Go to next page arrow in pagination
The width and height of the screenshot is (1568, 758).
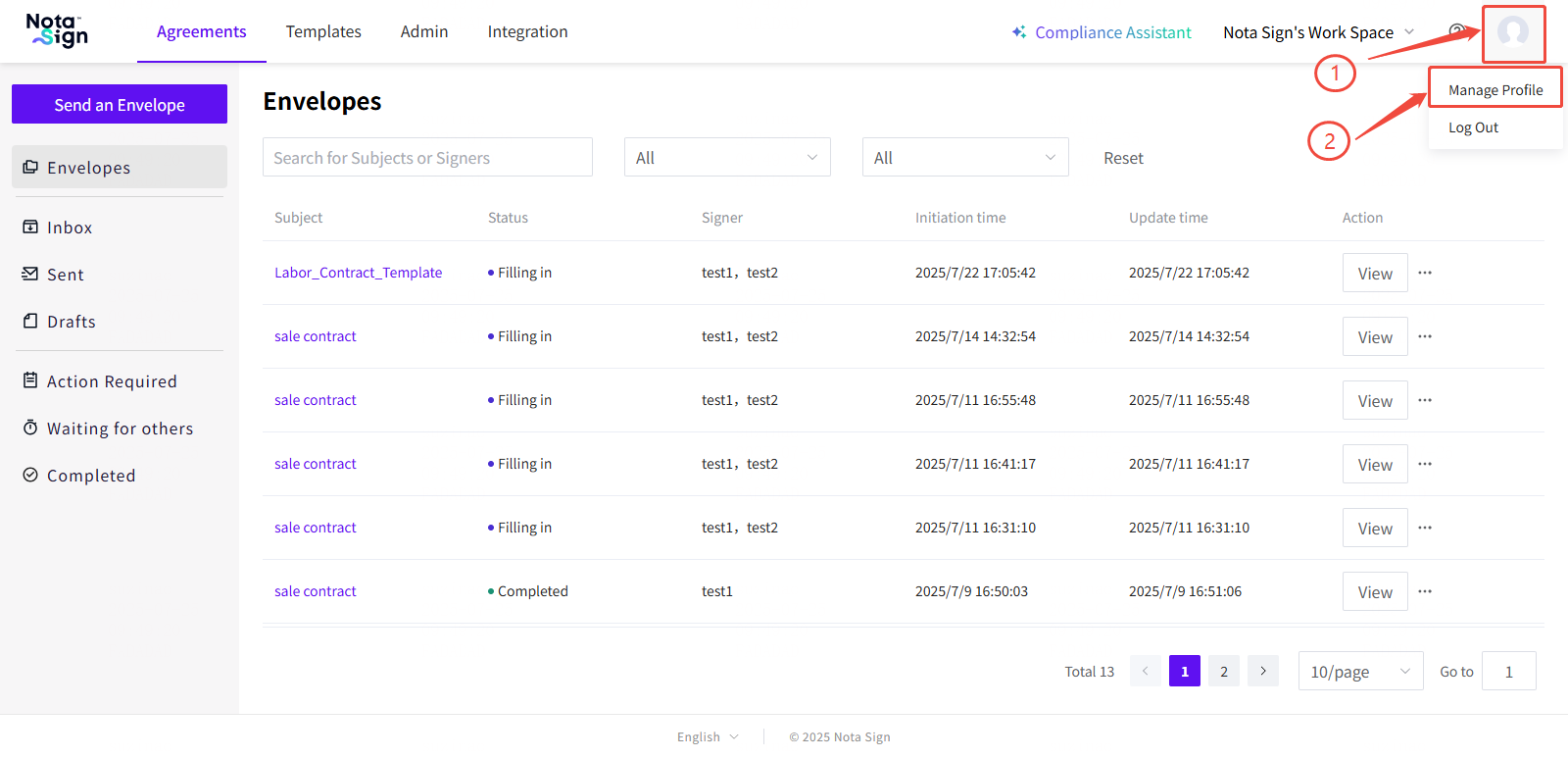click(x=1263, y=671)
